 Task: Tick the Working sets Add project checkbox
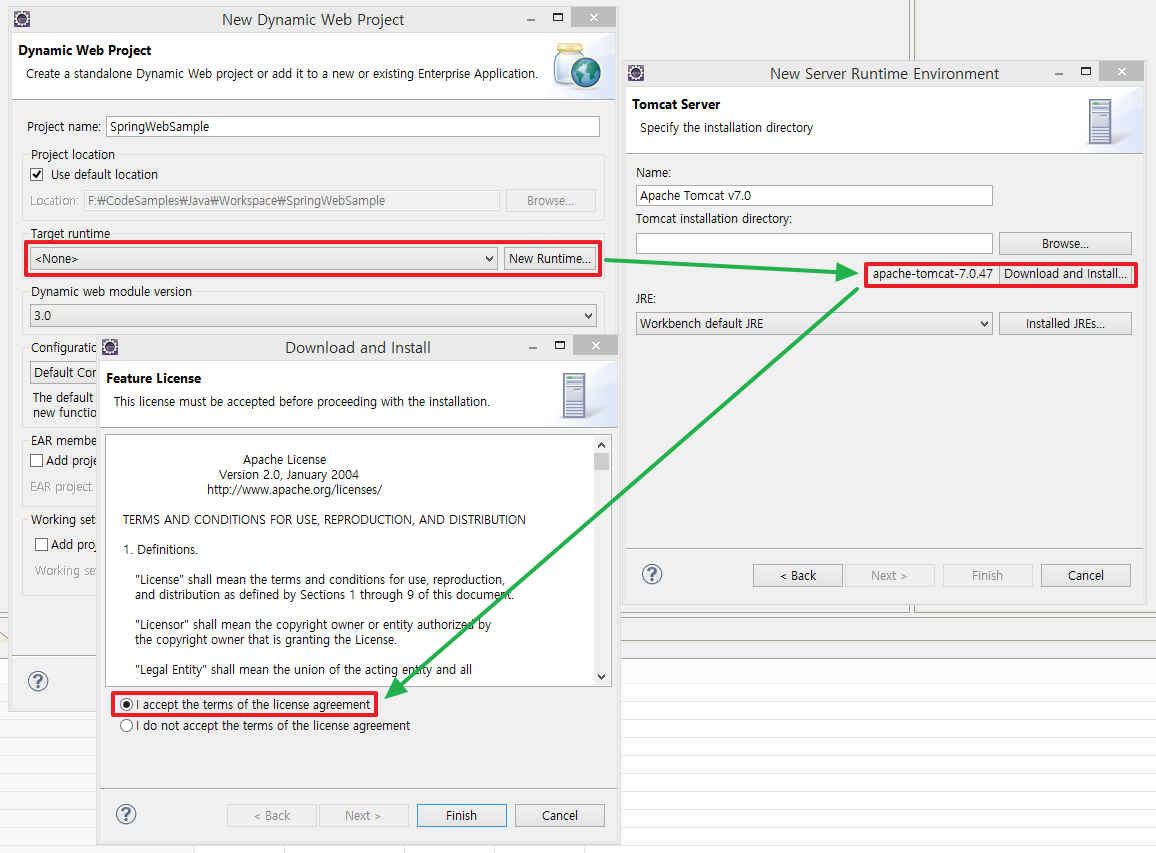click(x=41, y=545)
